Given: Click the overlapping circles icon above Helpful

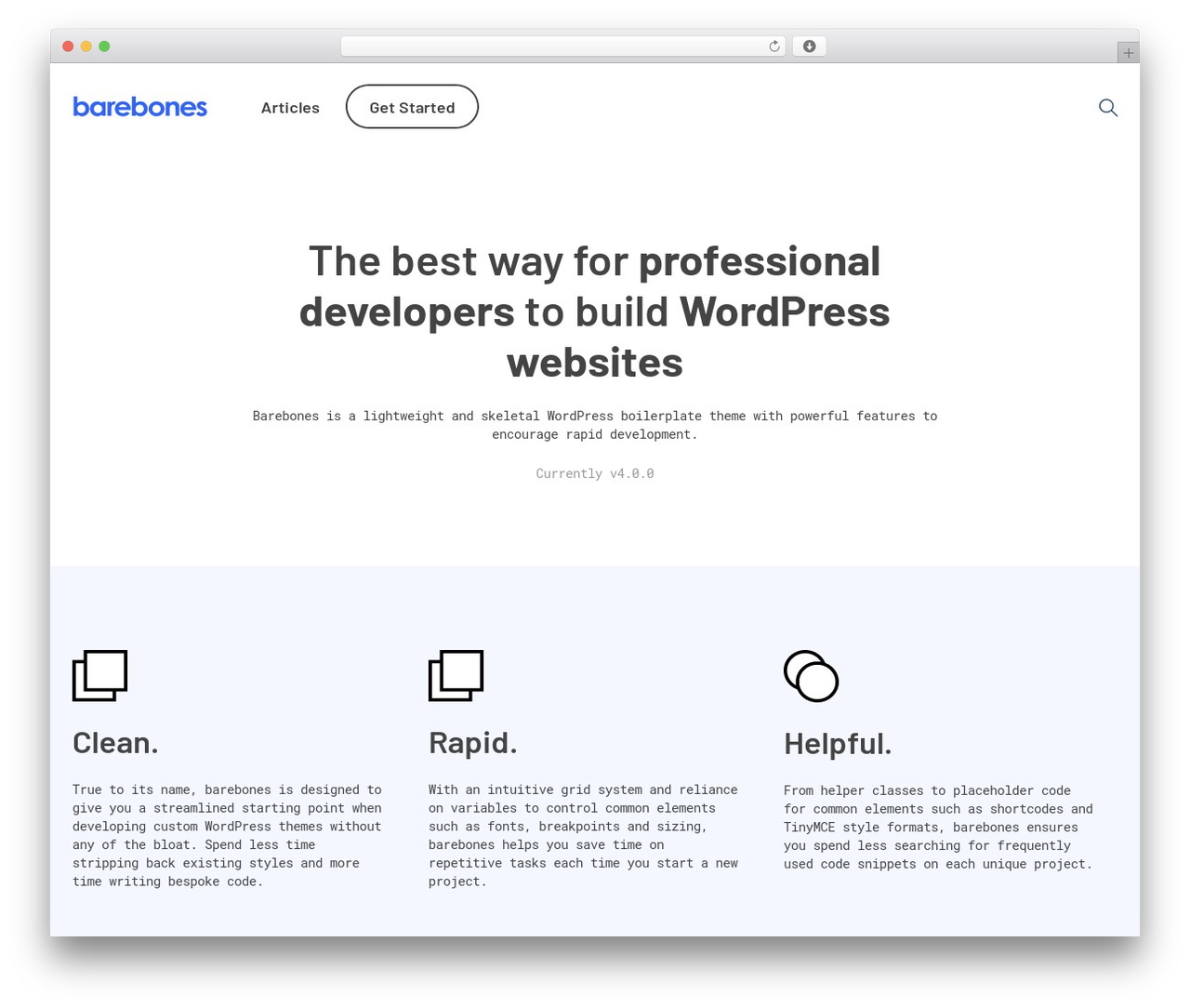Looking at the screenshot, I should pyautogui.click(x=812, y=676).
